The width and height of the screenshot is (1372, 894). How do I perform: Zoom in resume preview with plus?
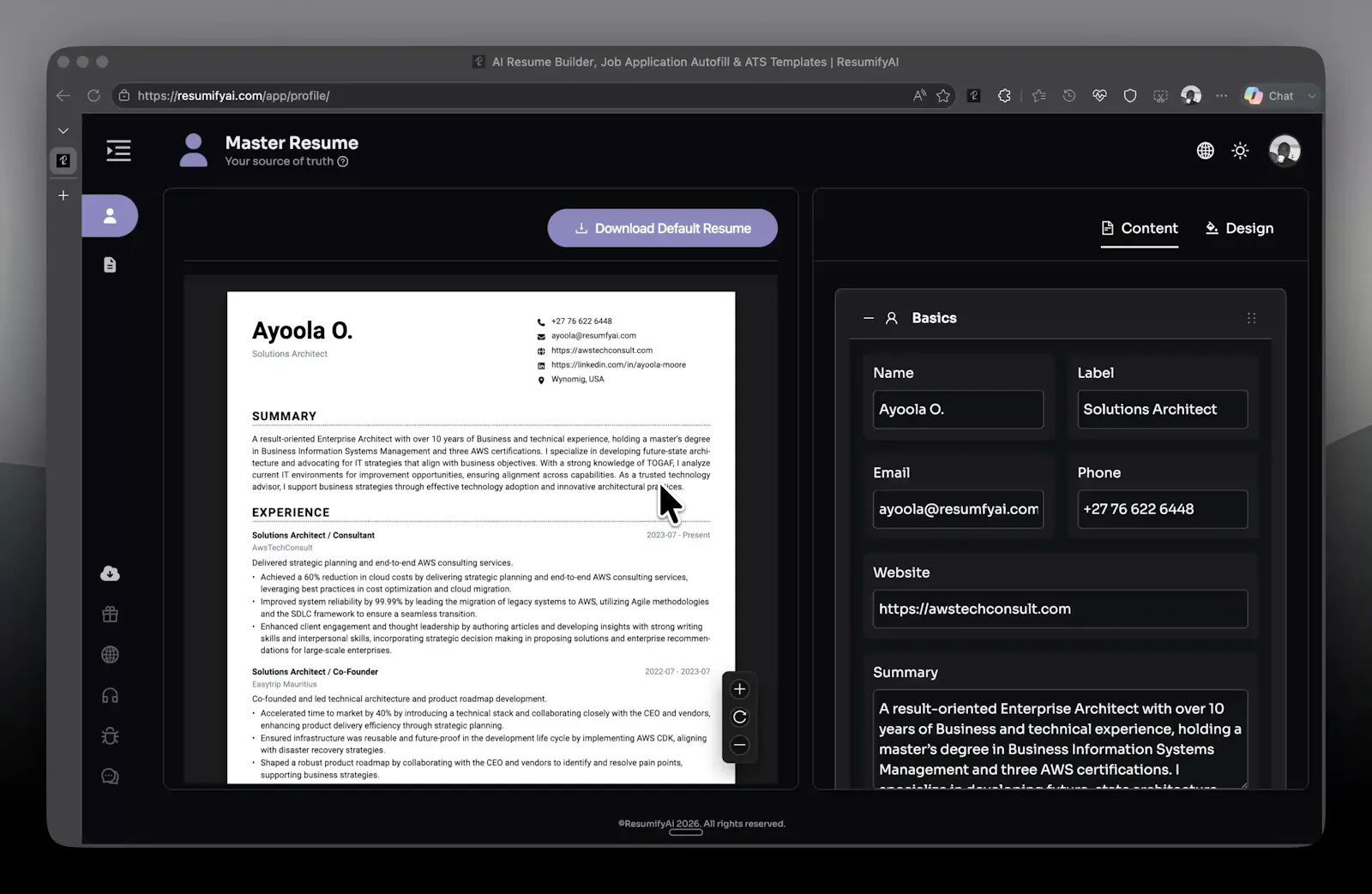point(740,689)
